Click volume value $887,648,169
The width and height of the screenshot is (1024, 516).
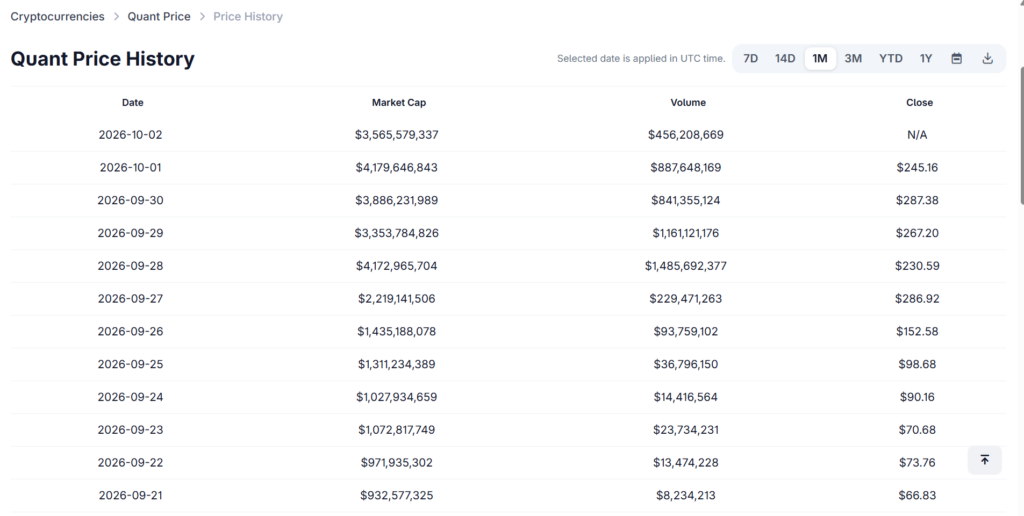[686, 167]
